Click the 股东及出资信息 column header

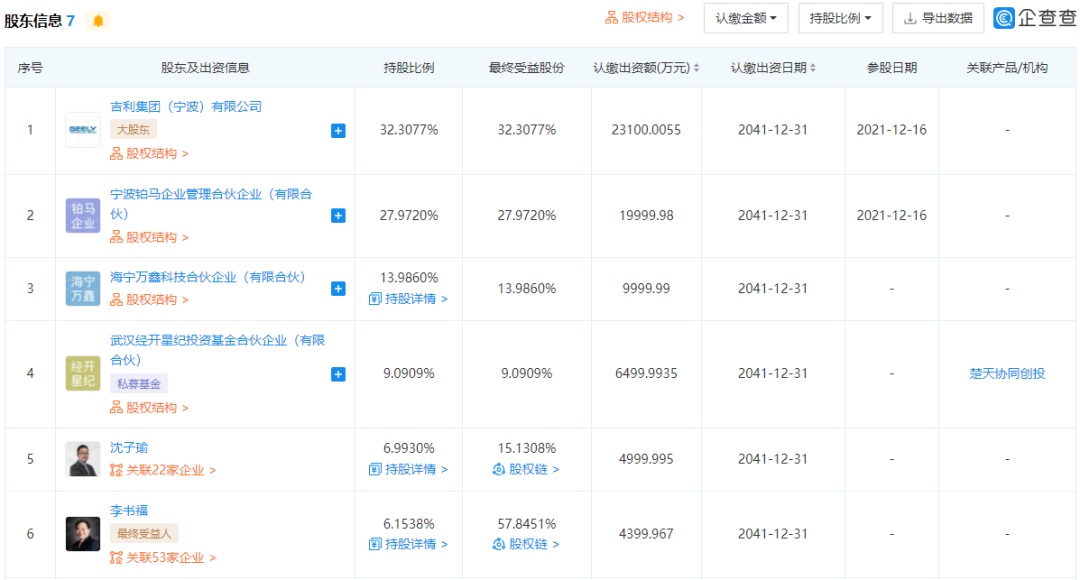(x=205, y=68)
